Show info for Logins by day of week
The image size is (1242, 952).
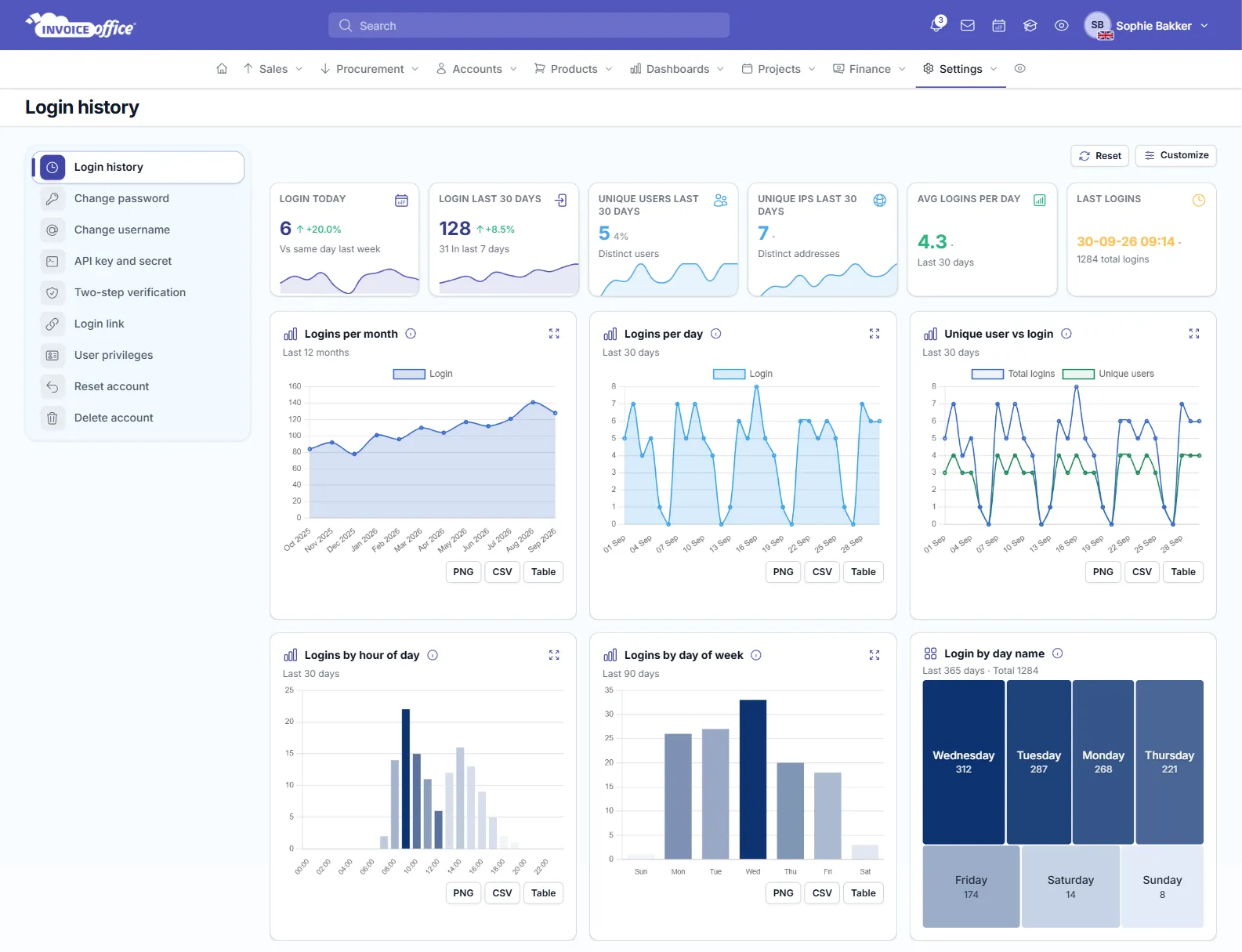(x=756, y=655)
